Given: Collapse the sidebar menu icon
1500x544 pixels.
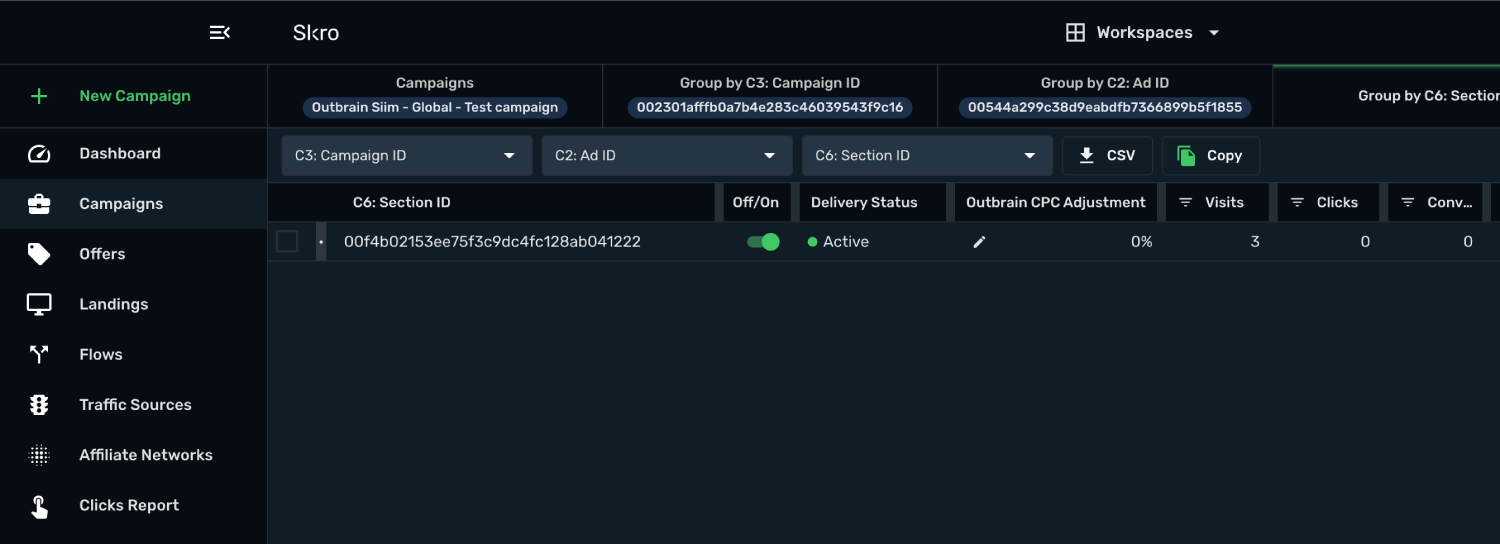Looking at the screenshot, I should tap(220, 33).
